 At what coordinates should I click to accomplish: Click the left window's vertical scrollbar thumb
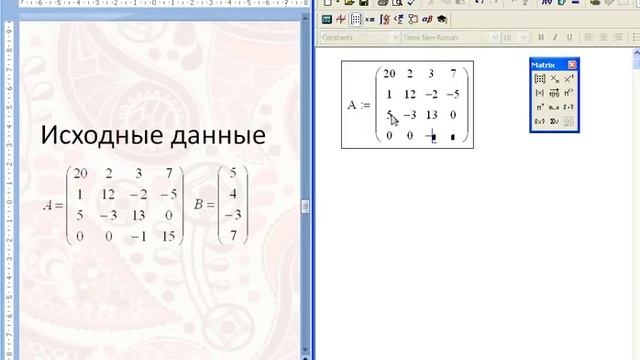[x=305, y=207]
